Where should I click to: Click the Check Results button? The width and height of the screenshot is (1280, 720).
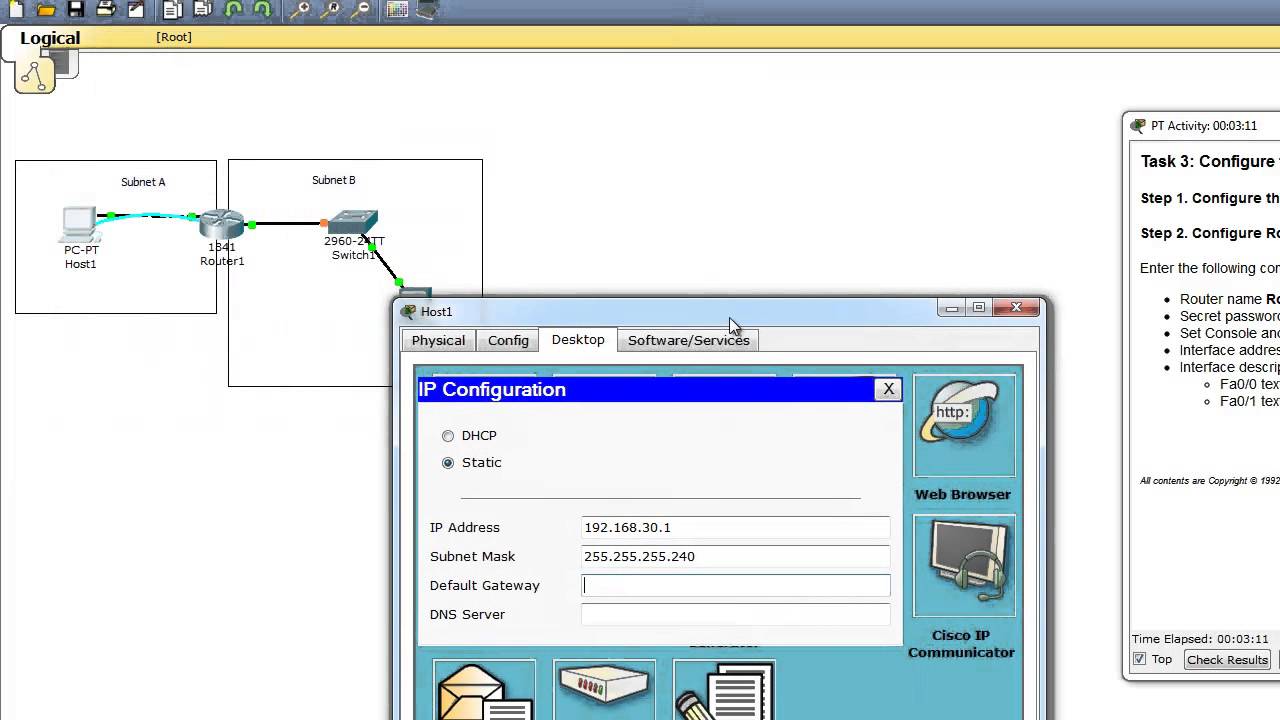click(1227, 659)
